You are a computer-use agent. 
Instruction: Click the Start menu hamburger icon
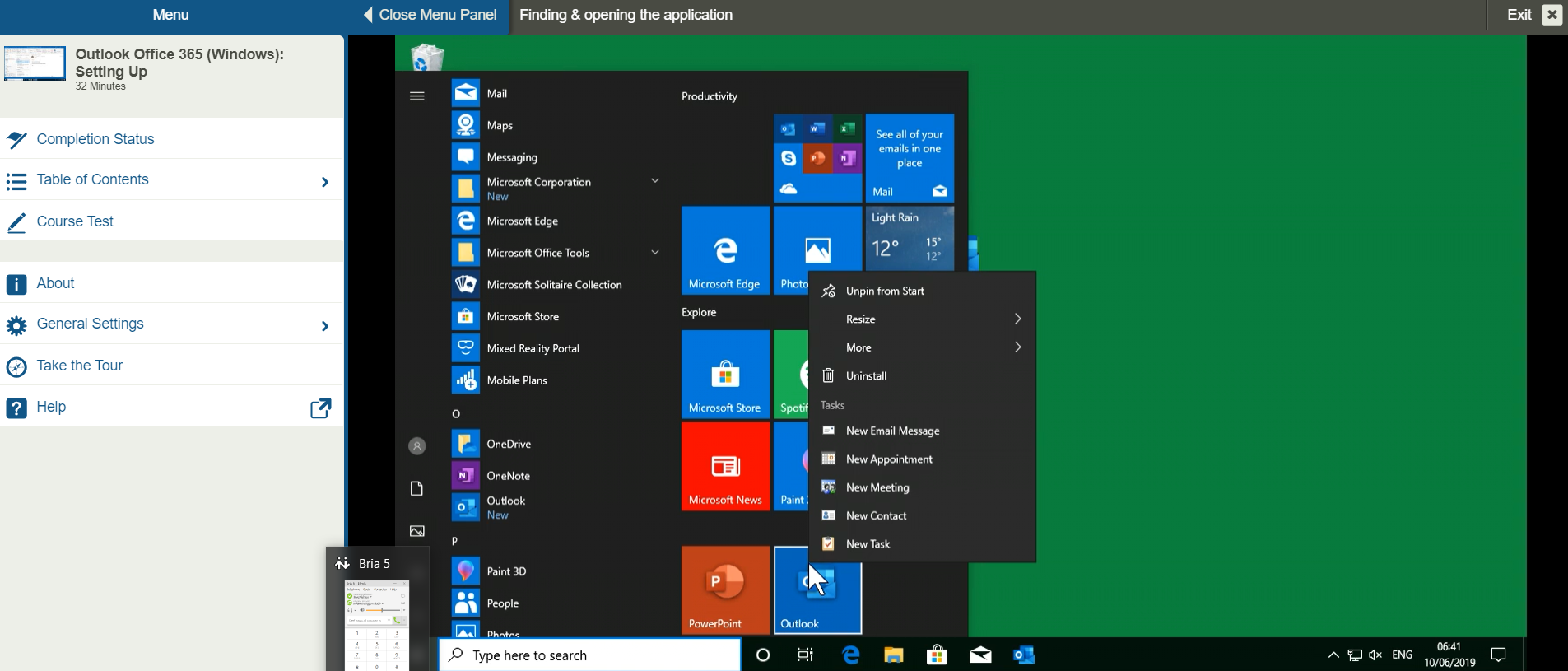coord(417,96)
